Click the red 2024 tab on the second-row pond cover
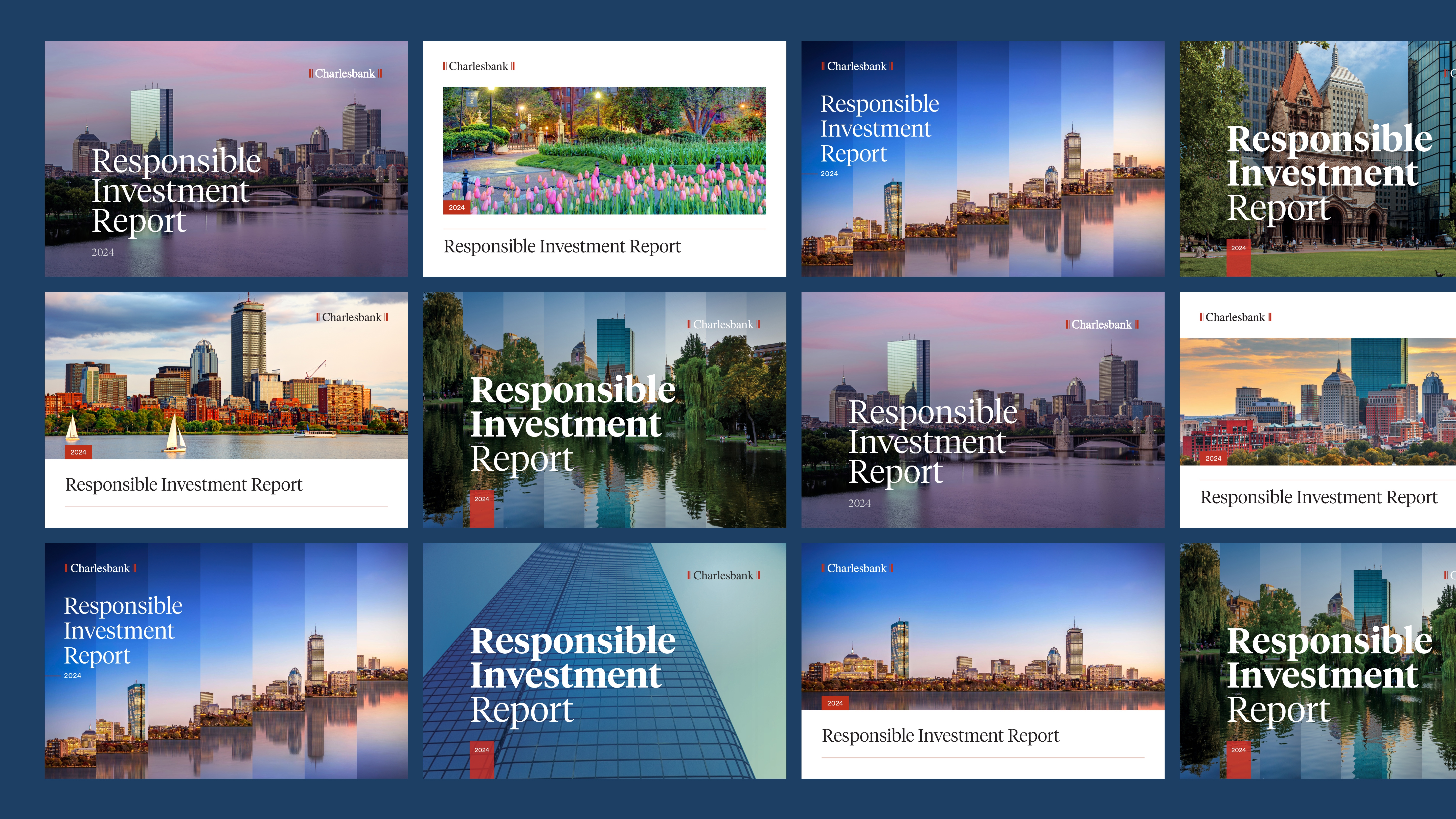The height and width of the screenshot is (819, 1456). [482, 509]
